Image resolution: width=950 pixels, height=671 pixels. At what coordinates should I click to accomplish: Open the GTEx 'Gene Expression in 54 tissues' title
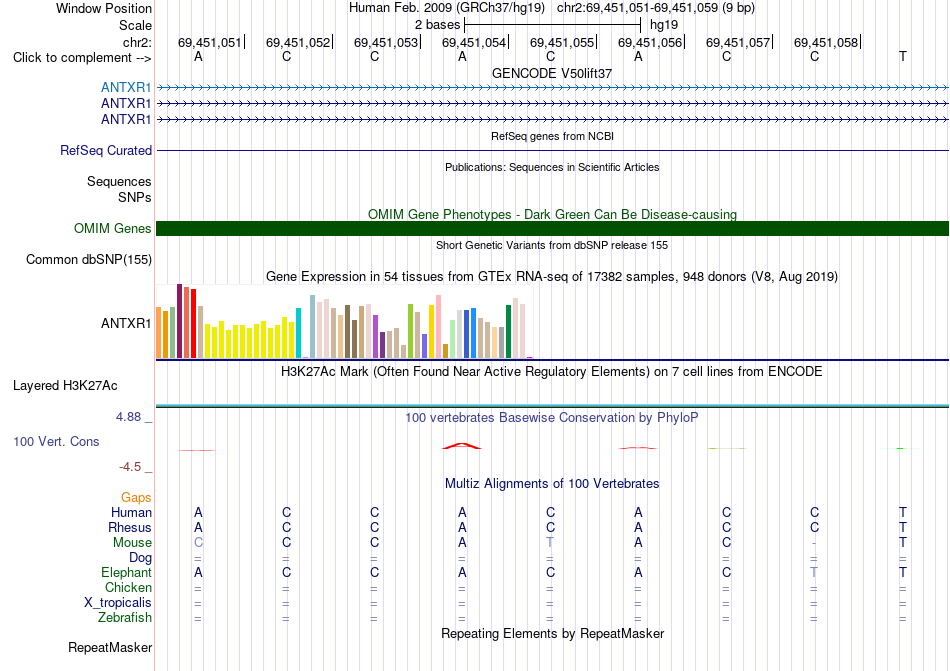552,277
